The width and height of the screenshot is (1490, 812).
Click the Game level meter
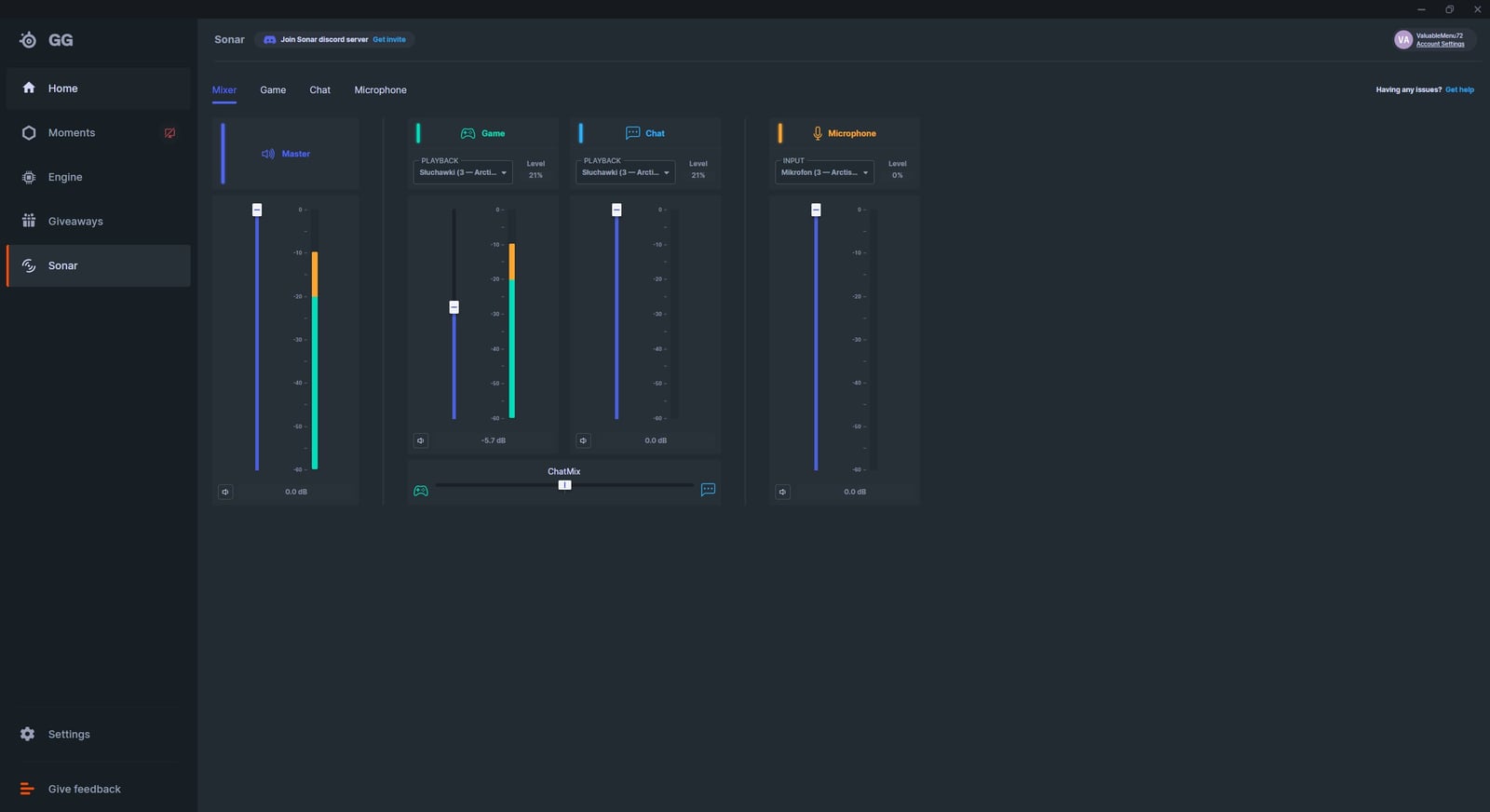512,314
